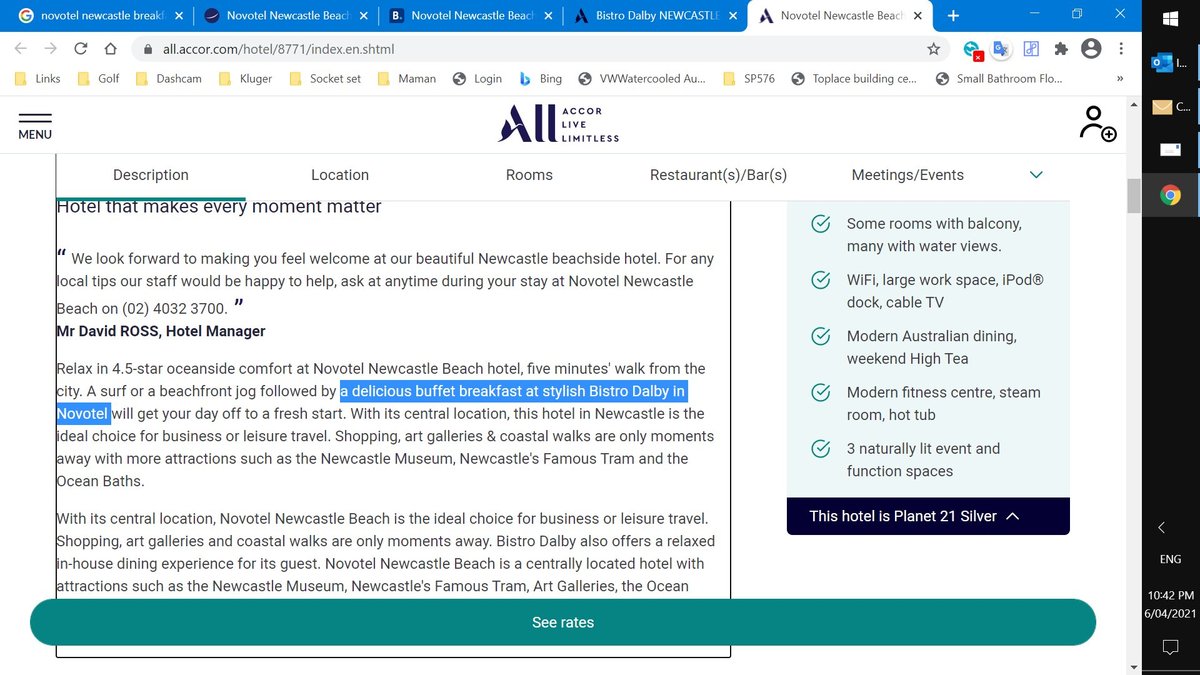Open the Chrome three-dot menu
This screenshot has width=1200, height=675.
click(1120, 49)
